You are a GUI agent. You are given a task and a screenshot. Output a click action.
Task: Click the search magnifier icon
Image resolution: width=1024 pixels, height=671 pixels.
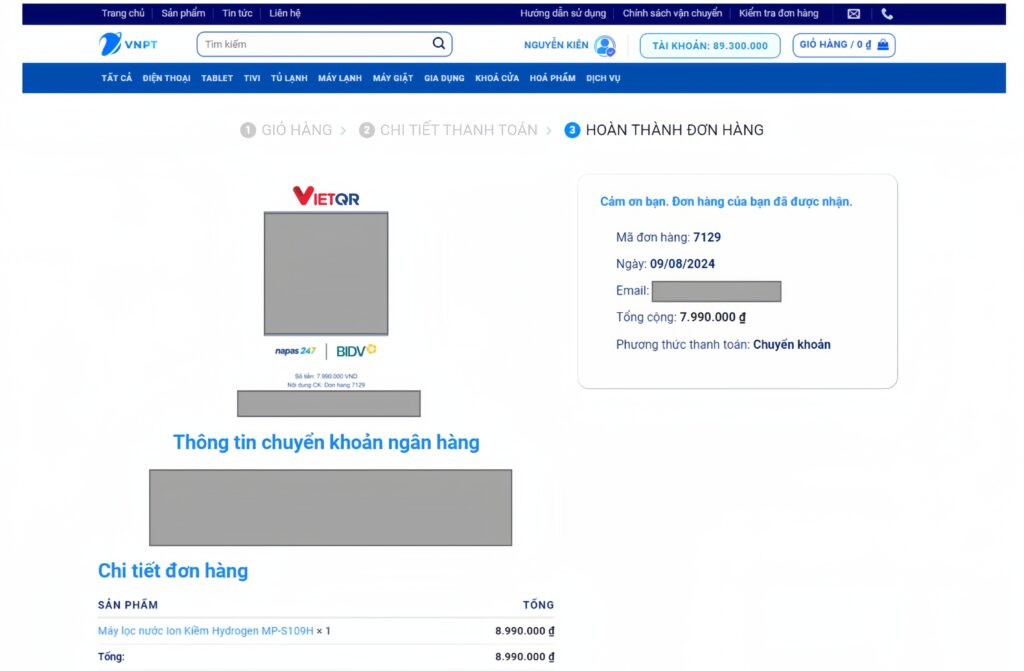click(438, 44)
